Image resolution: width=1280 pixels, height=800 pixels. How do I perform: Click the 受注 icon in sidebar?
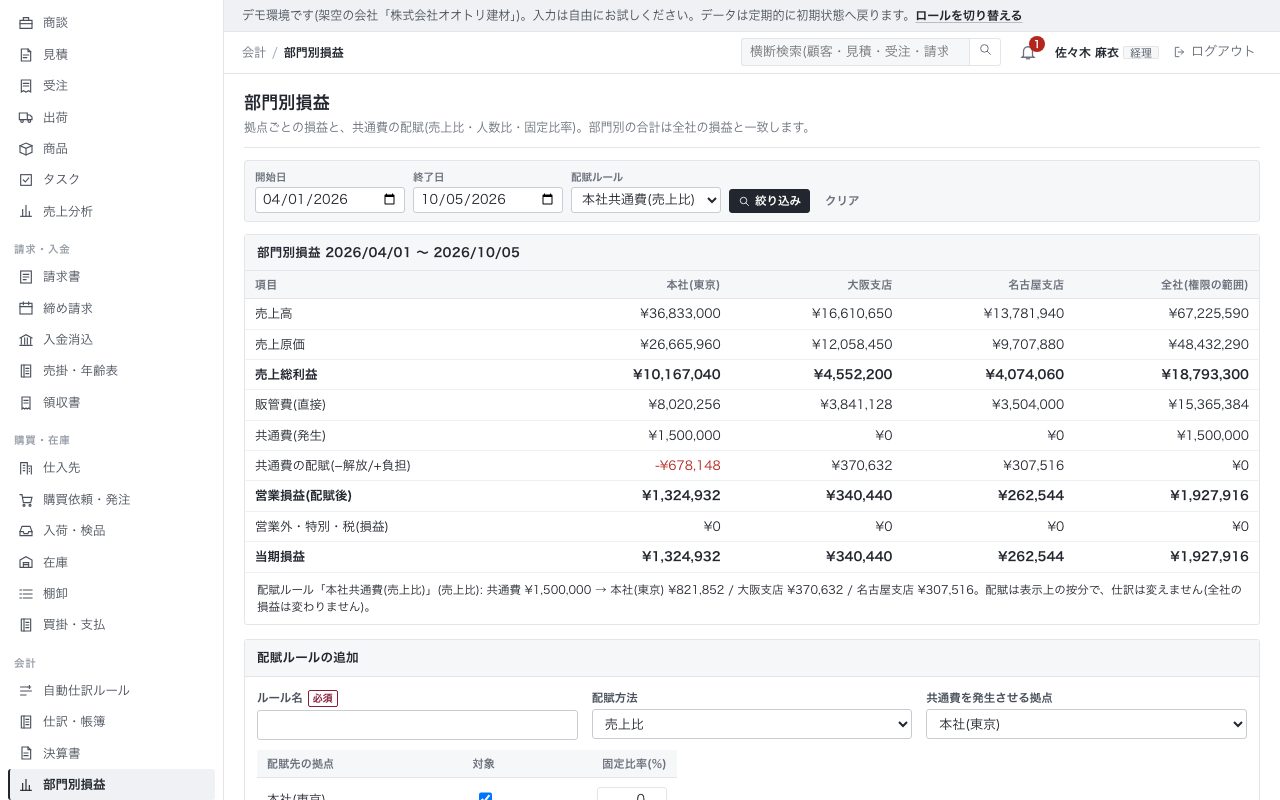[26, 86]
